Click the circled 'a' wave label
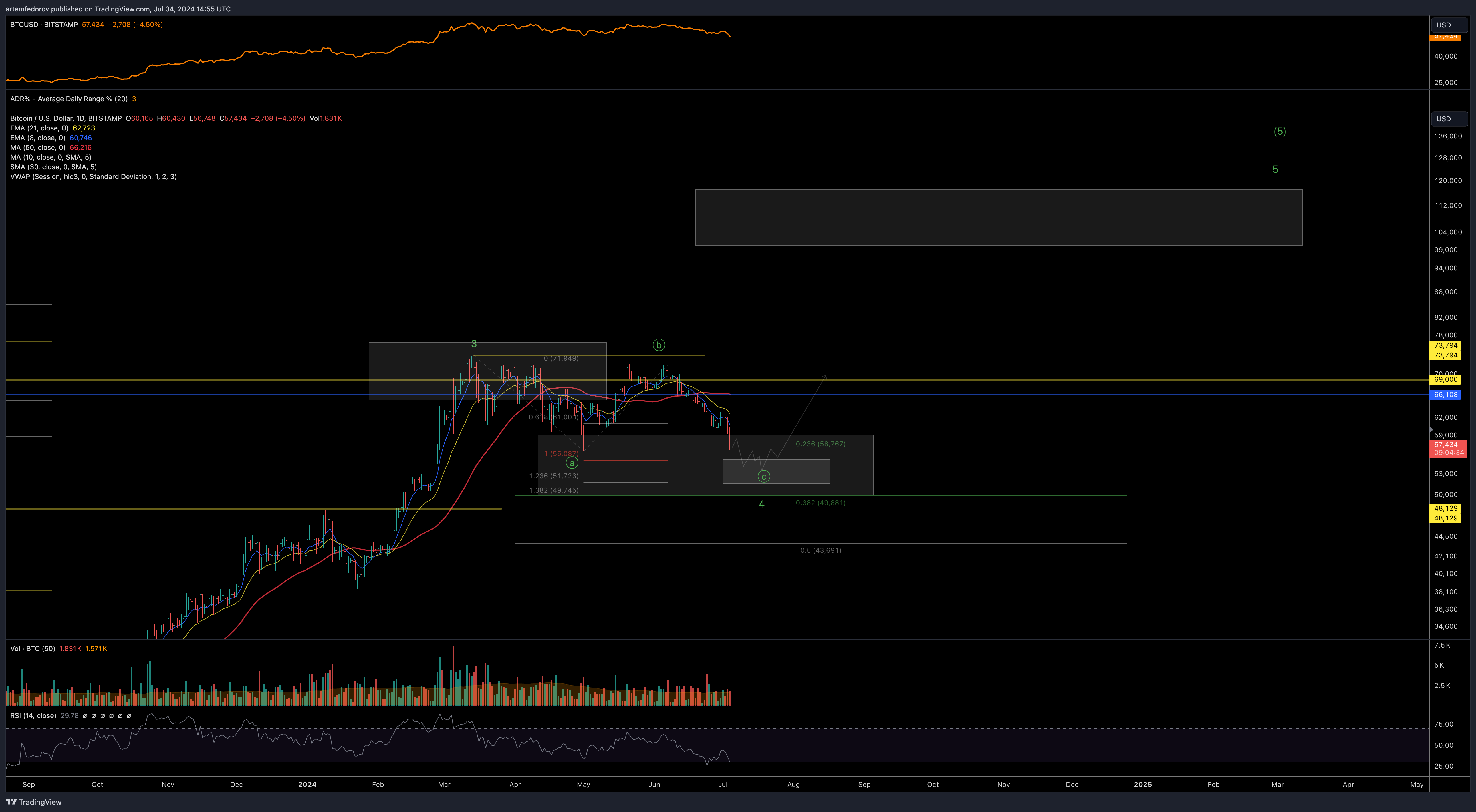The height and width of the screenshot is (812, 1476). pos(572,463)
